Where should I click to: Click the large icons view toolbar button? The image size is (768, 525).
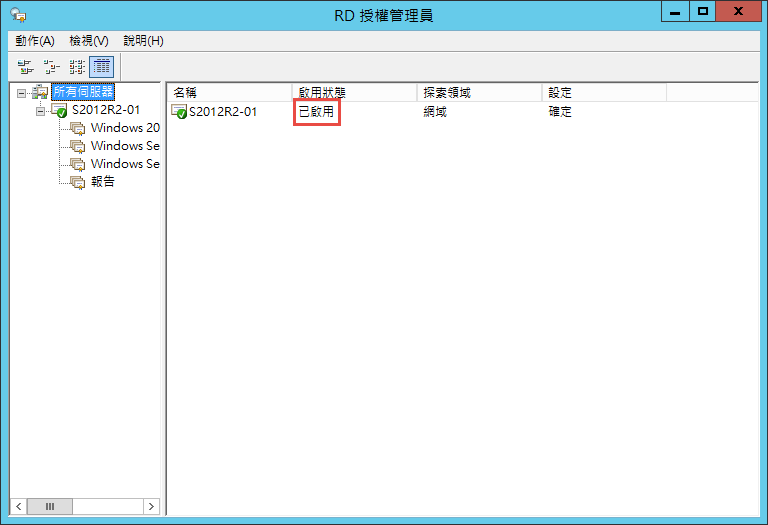pos(25,67)
